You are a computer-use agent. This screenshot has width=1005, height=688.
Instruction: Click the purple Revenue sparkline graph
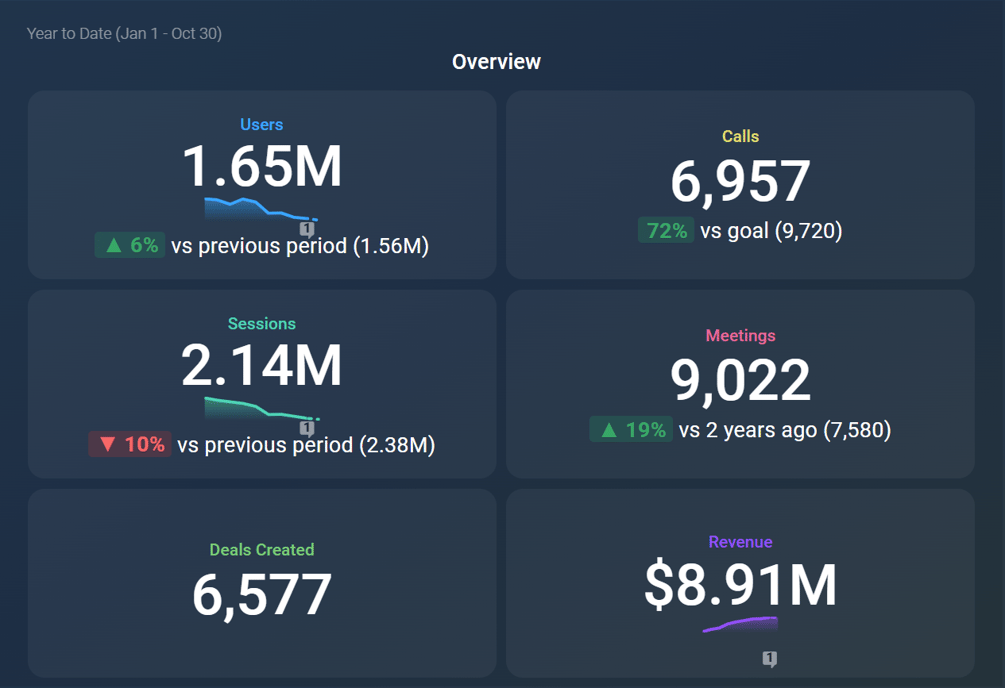(740, 624)
